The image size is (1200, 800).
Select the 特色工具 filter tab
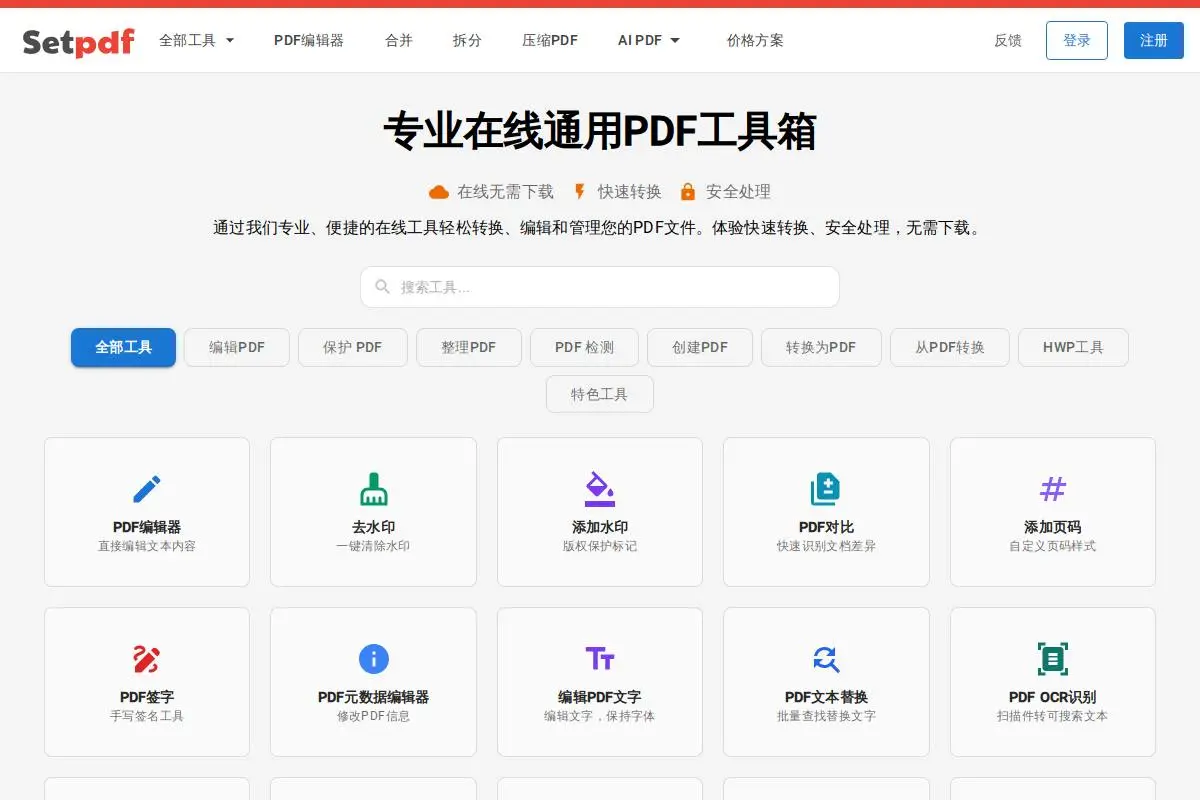click(x=600, y=394)
